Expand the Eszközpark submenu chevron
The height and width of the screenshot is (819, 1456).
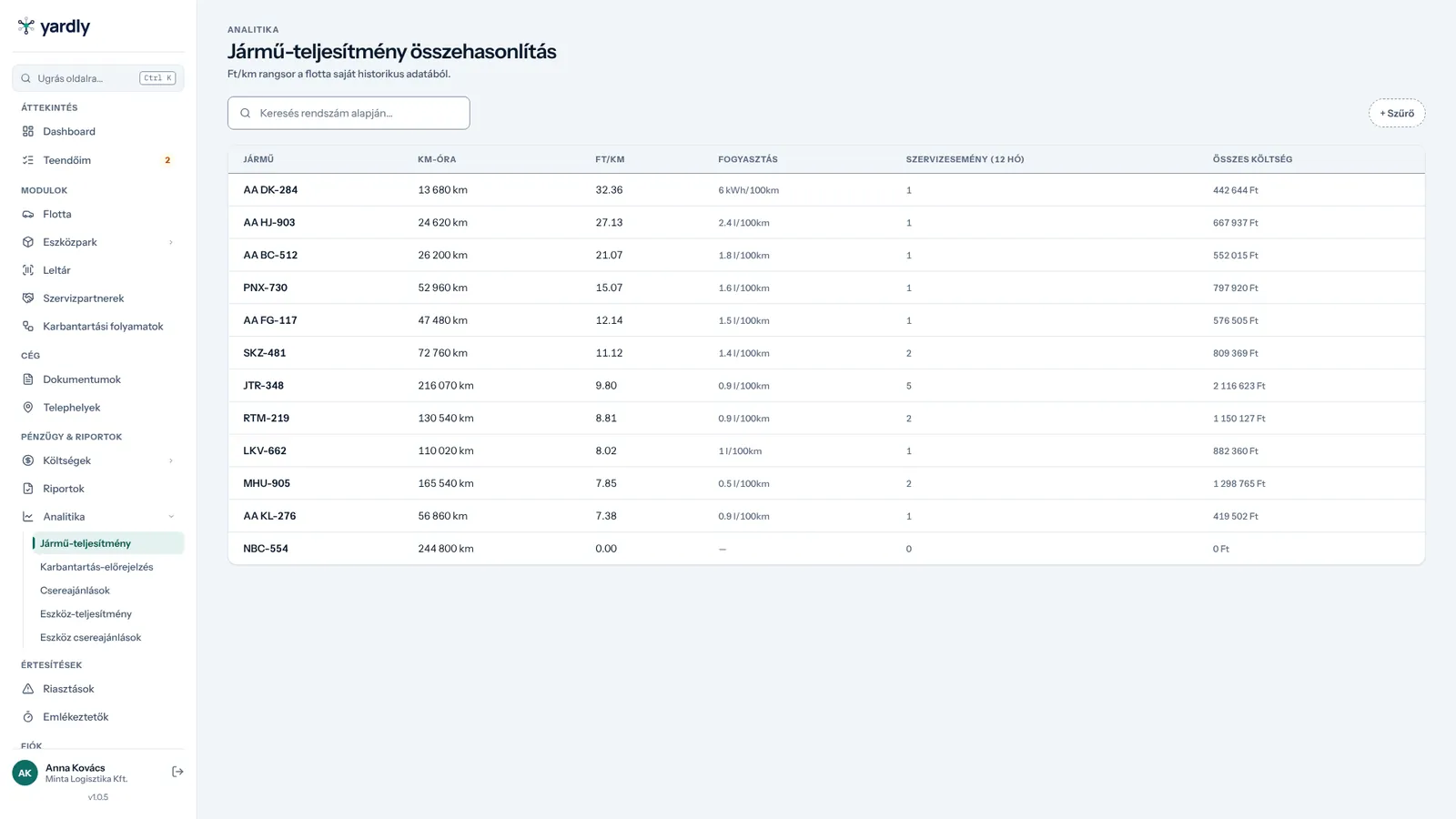[171, 242]
